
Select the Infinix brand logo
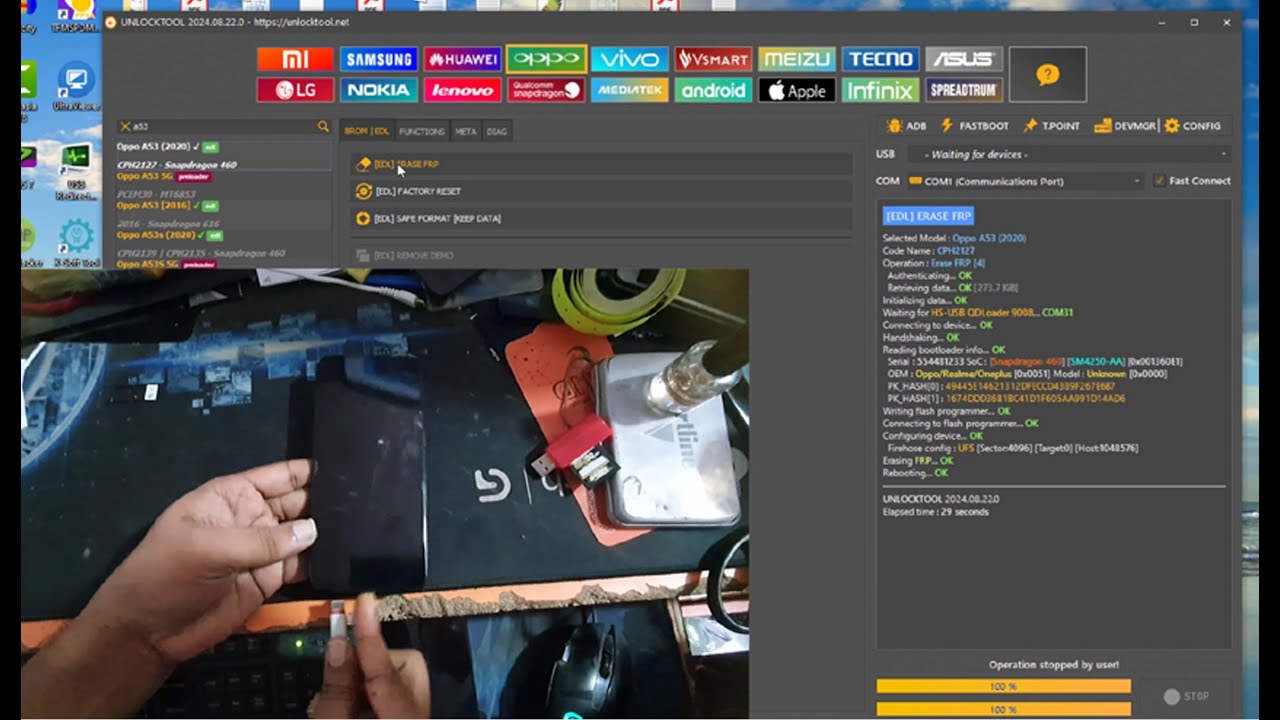pyautogui.click(x=880, y=90)
